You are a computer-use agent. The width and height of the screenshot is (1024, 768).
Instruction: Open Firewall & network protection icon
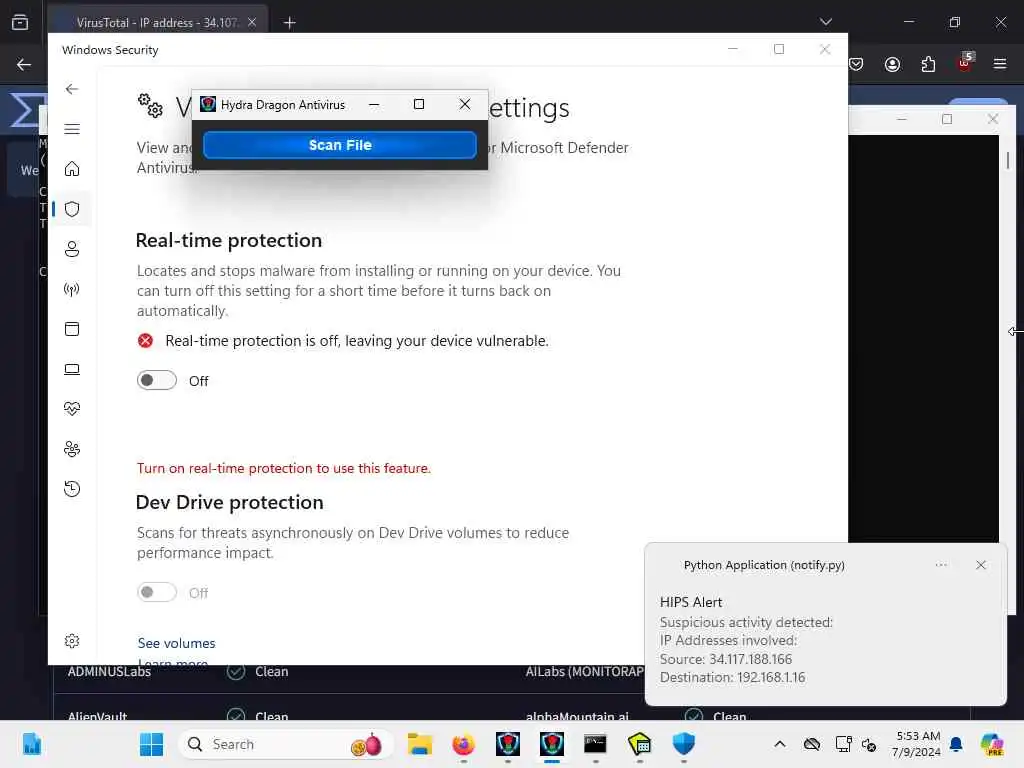(x=72, y=289)
